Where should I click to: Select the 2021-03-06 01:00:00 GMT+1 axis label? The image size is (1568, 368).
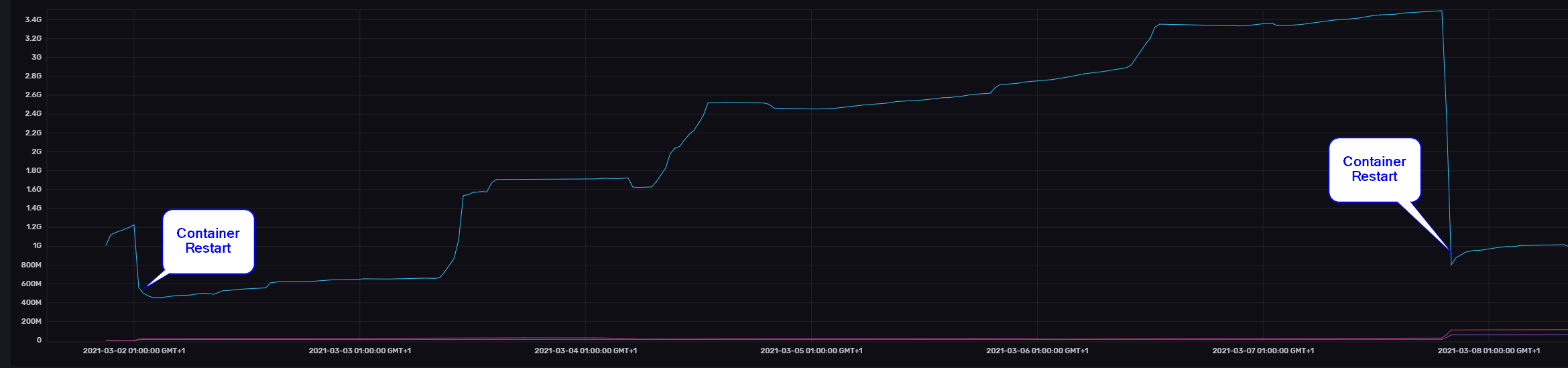[1037, 351]
